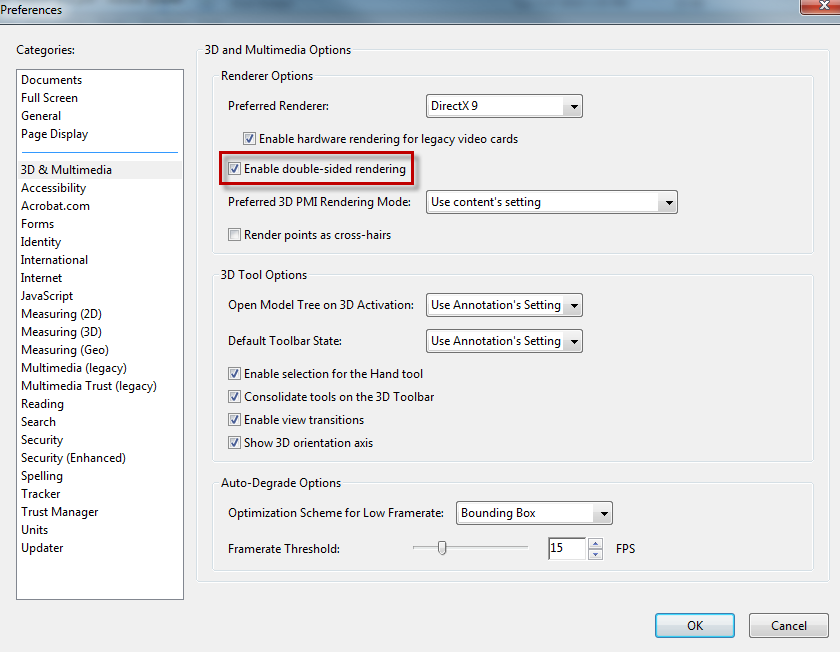Confirm preferences with OK
Viewport: 840px width, 652px height.
point(694,625)
